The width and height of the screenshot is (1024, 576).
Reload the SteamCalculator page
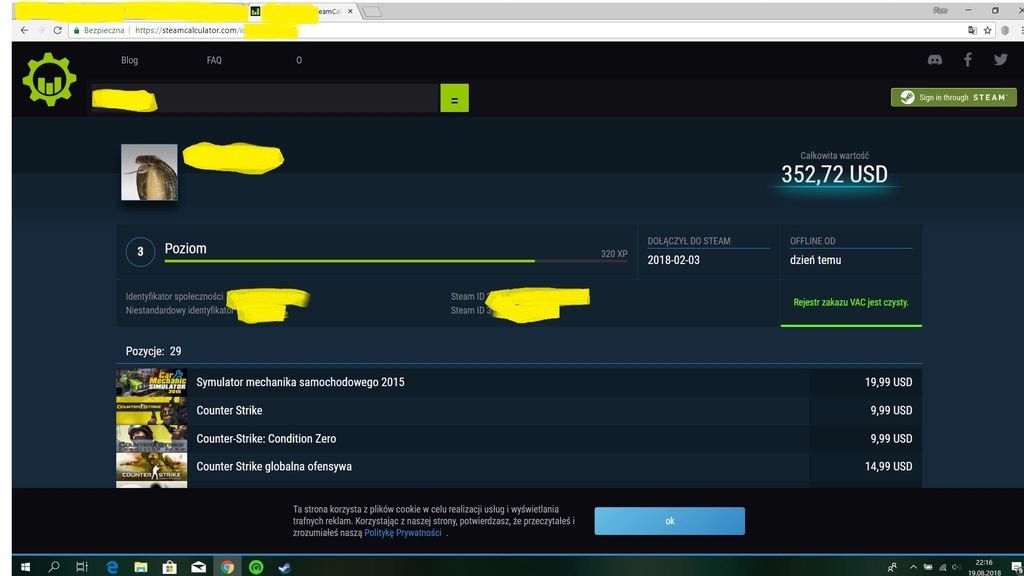[57, 30]
